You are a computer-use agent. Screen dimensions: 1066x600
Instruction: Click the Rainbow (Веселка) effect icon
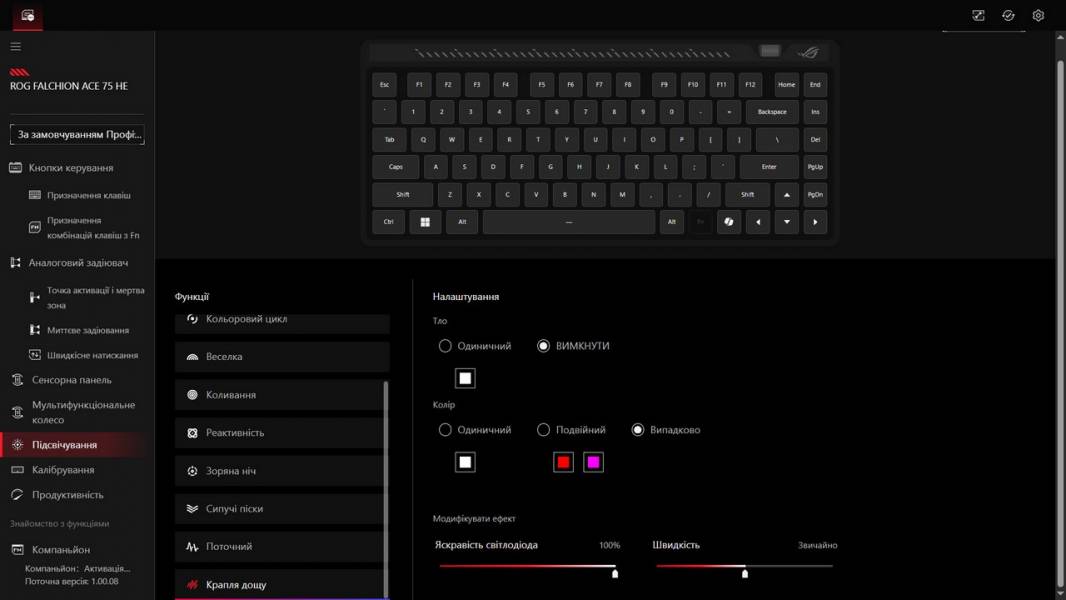[193, 357]
